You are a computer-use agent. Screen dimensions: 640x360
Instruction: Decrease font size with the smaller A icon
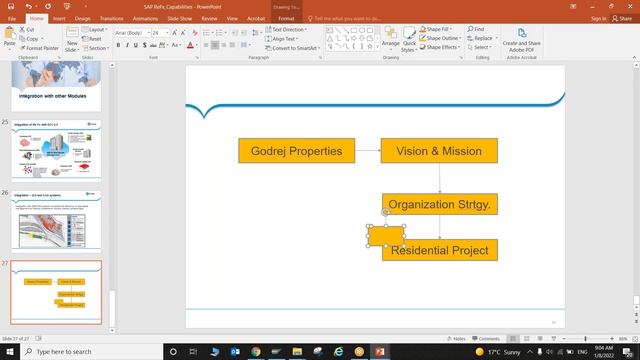183,33
